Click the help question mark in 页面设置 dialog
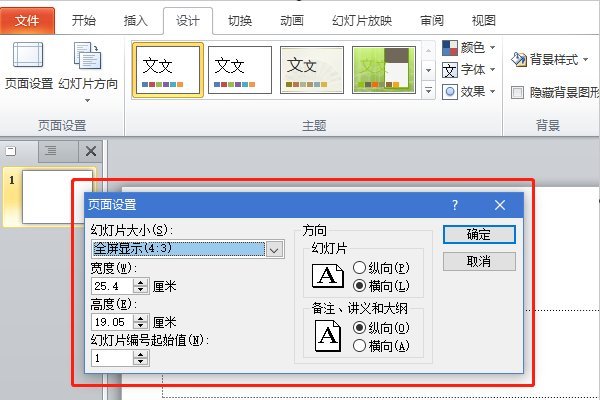600x400 pixels. tap(455, 205)
